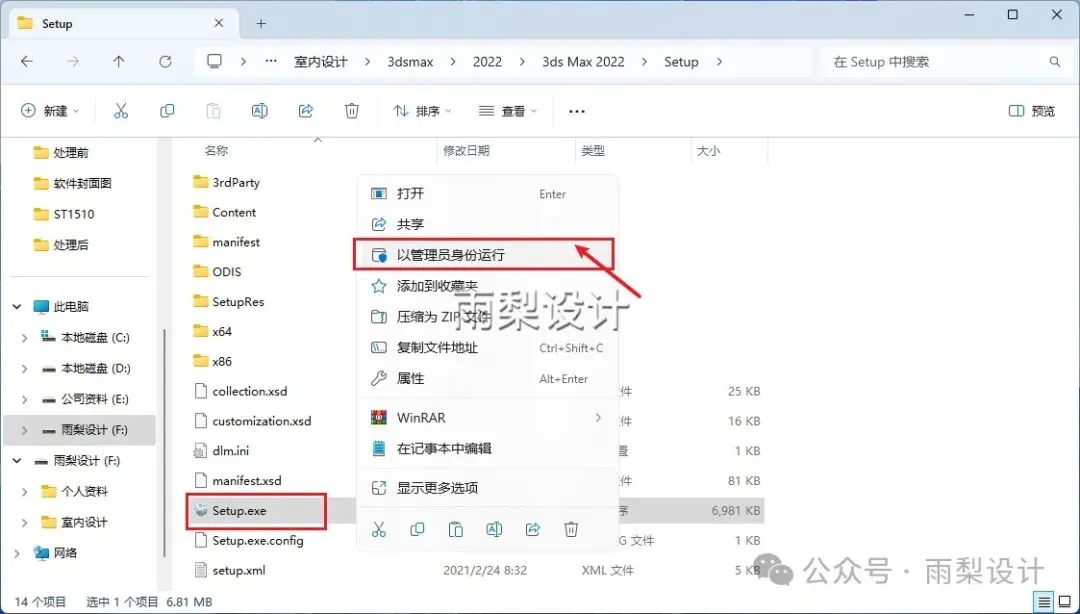The width and height of the screenshot is (1080, 614).
Task: Close the Setup tab
Action: point(218,23)
